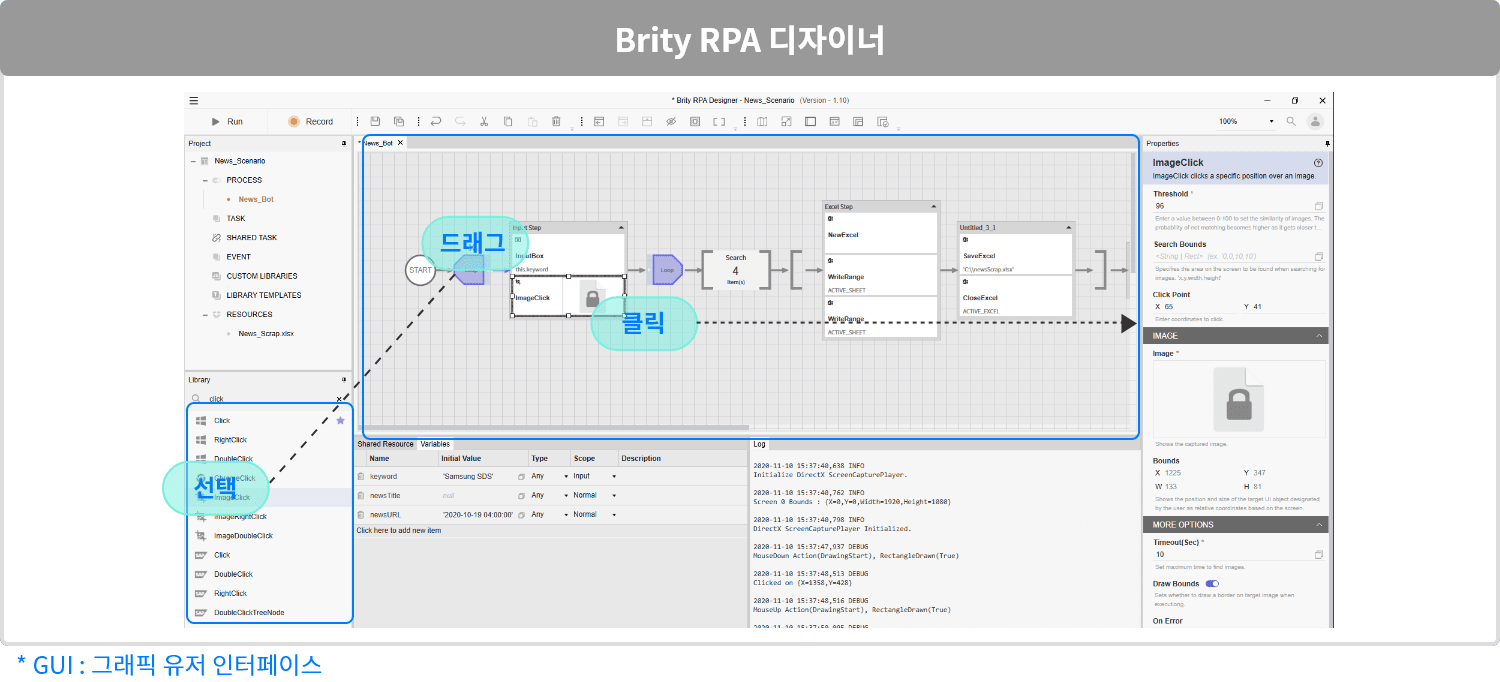Click the Undo icon in the toolbar
This screenshot has height=682, width=1500.
tap(436, 121)
